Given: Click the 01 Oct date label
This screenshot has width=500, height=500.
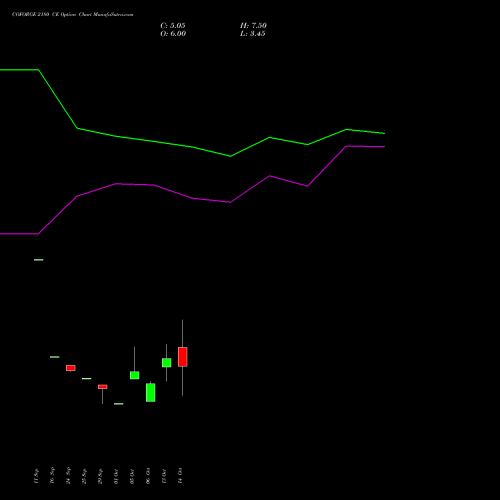Looking at the screenshot, I should (116, 476).
